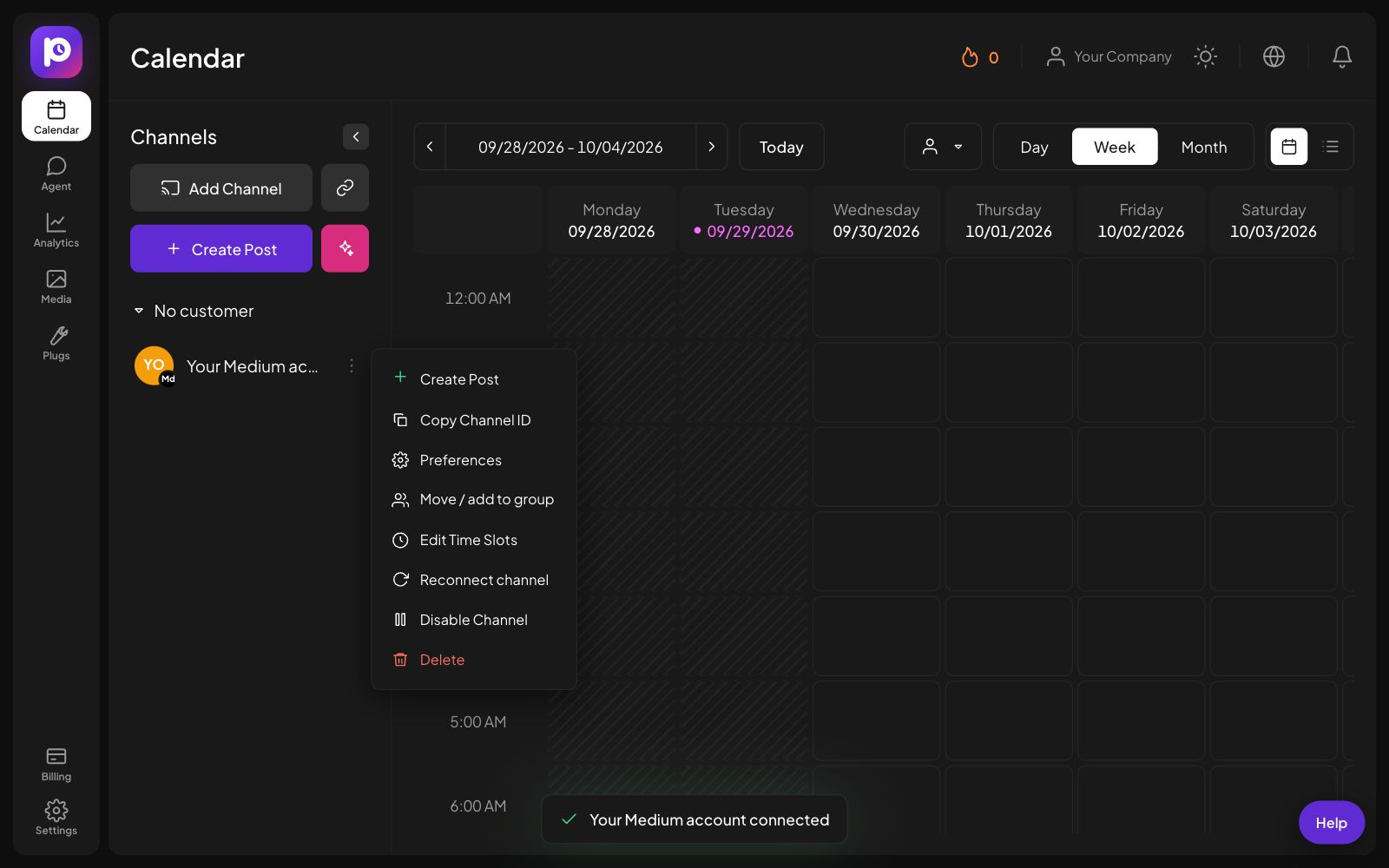The image size is (1389, 868).
Task: Choose Edit Time Slots menu item
Action: 474,540
